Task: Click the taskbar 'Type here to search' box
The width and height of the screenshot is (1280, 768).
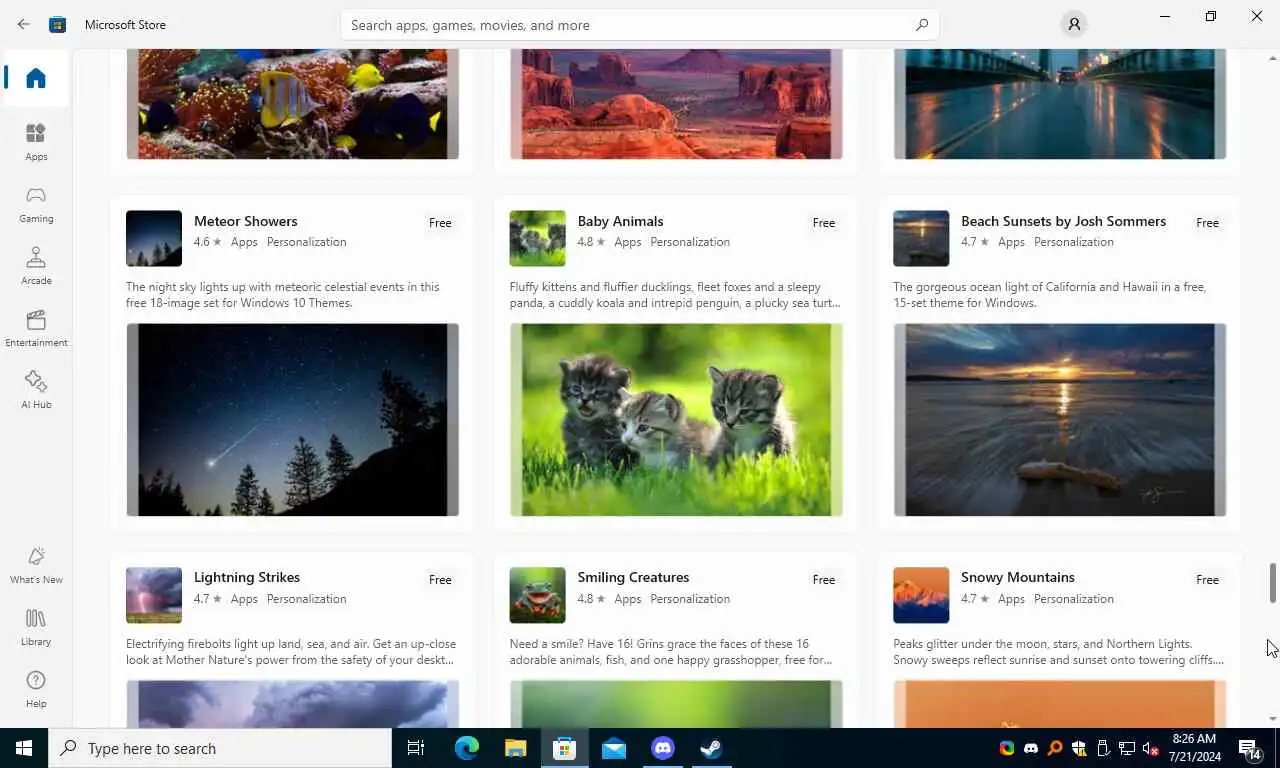Action: 220,748
